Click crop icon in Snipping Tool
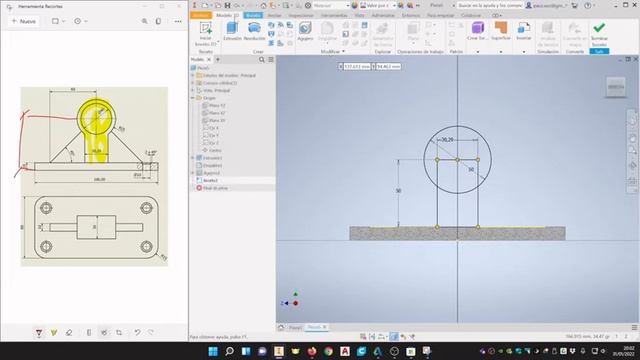Screen dimensions: 640x360 pyautogui.click(x=119, y=333)
